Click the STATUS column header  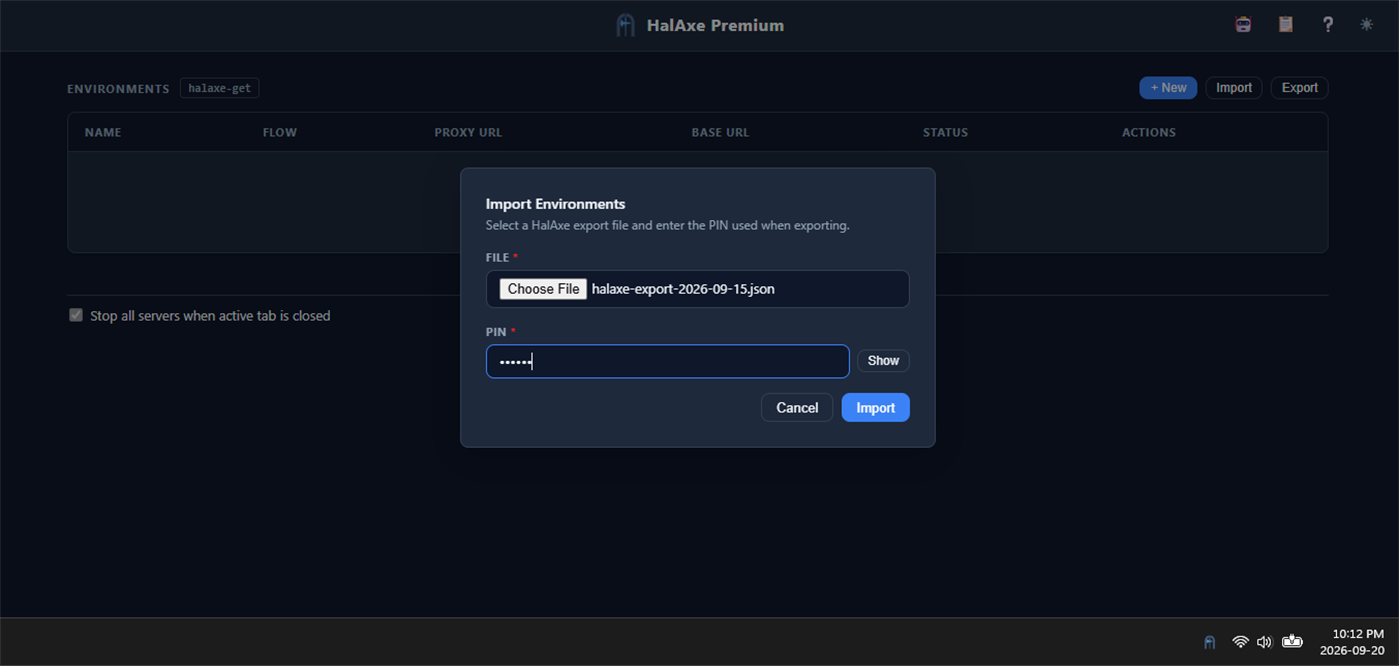(x=945, y=132)
